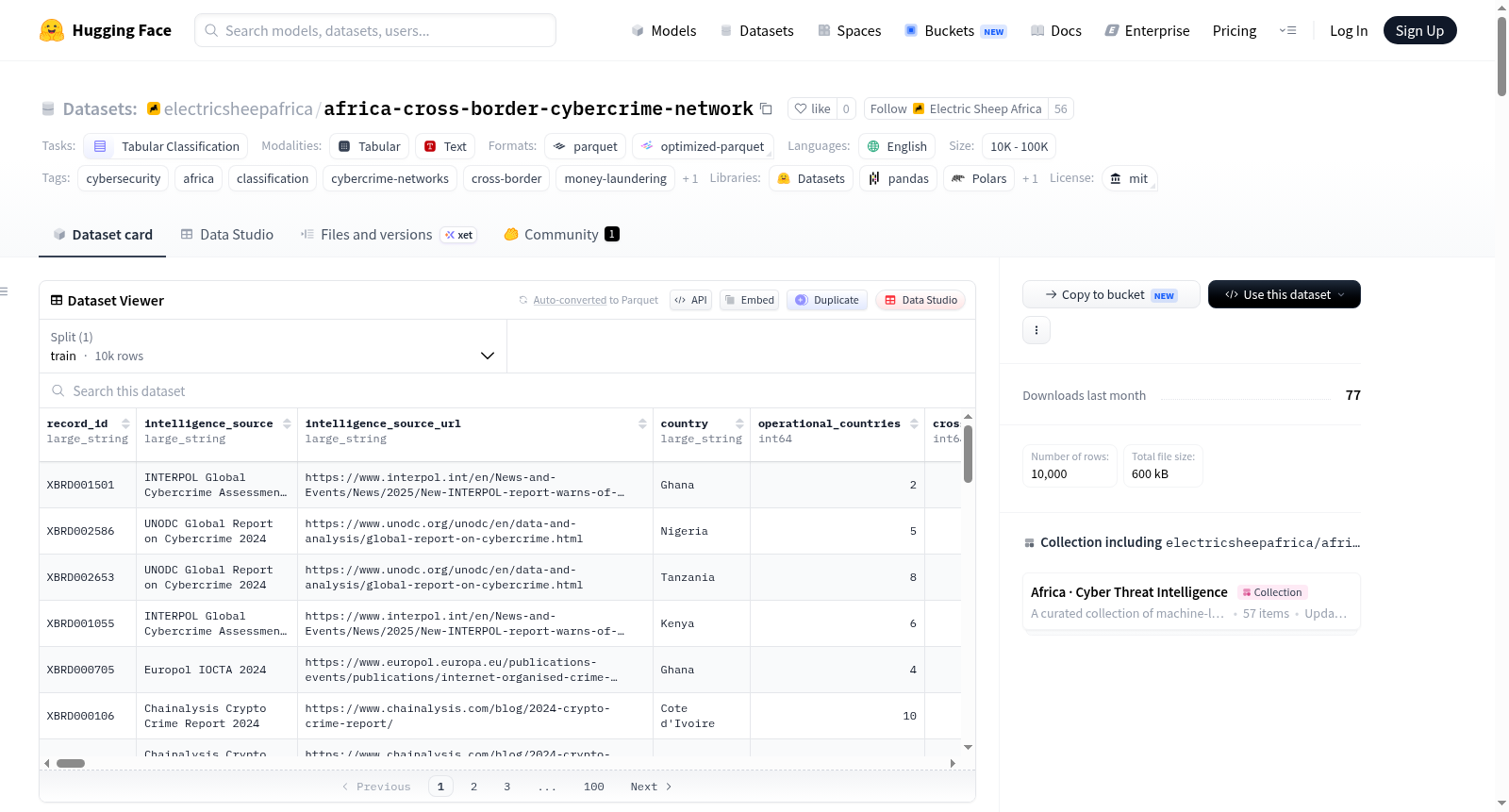Viewport: 1509px width, 812px height.
Task: Go to page 2 of the dataset
Action: tap(473, 787)
